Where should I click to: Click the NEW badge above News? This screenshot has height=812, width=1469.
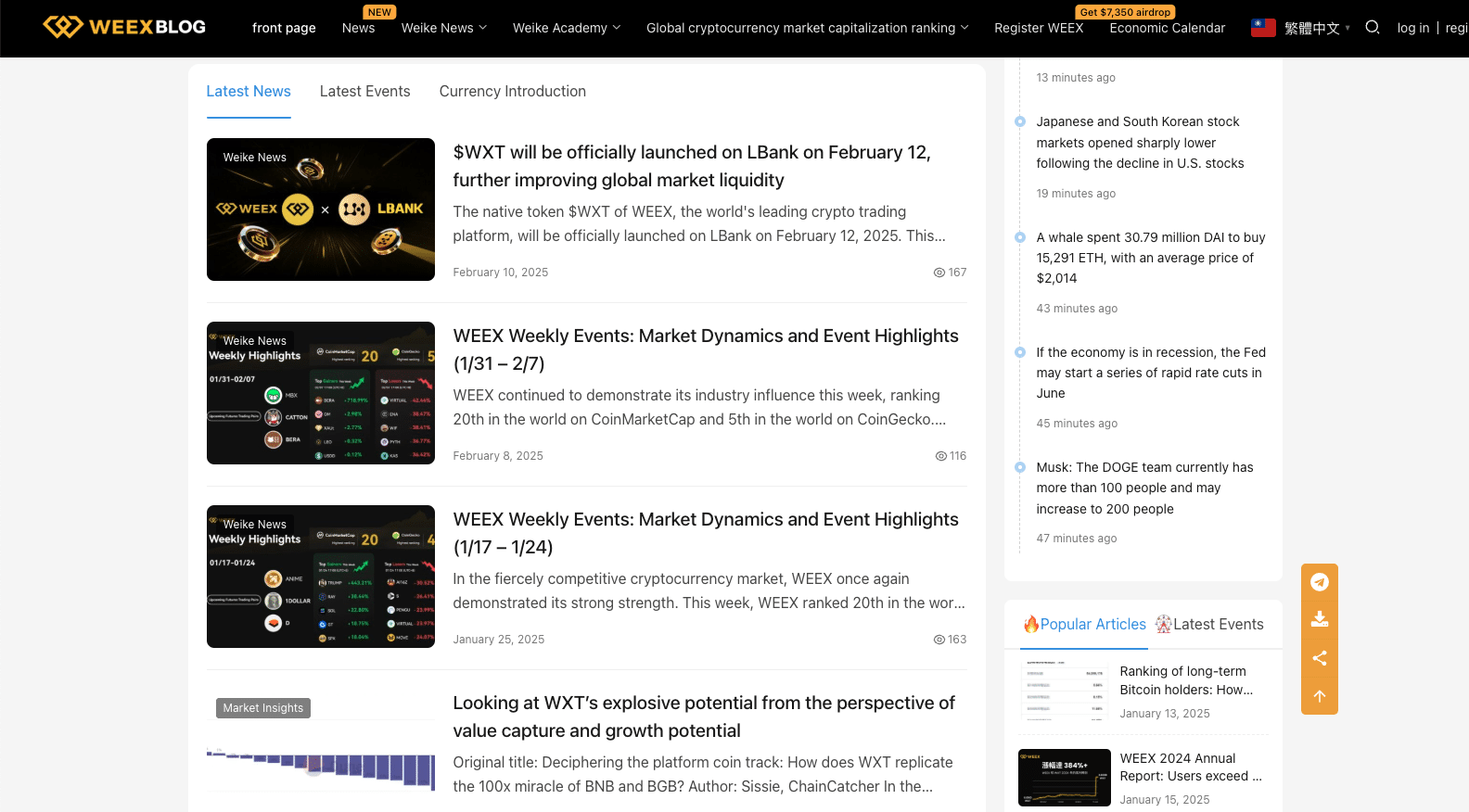379,12
